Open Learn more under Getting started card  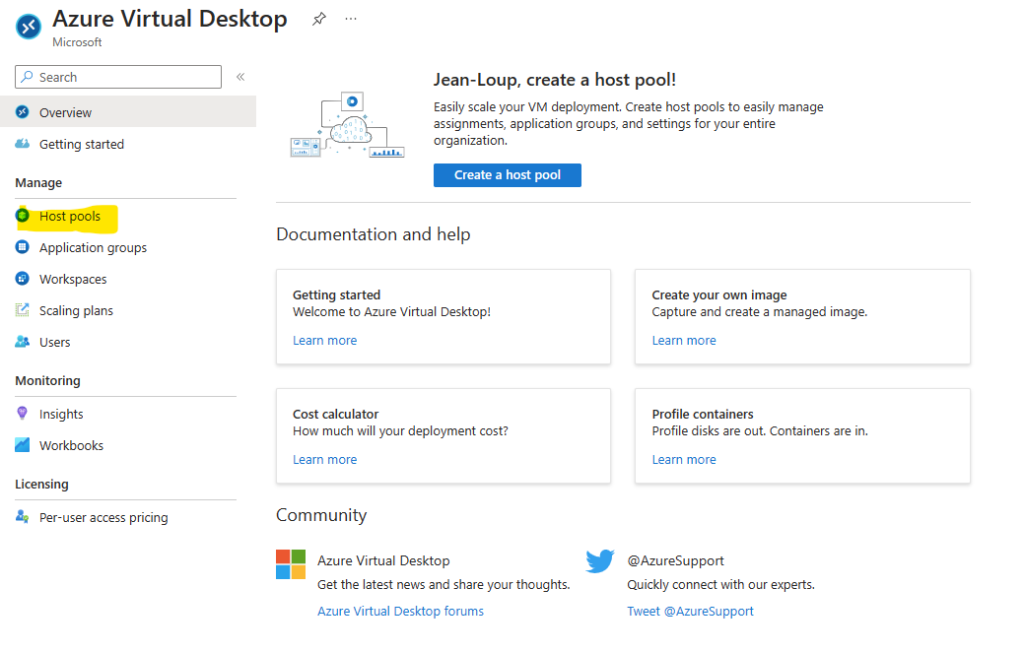click(325, 340)
